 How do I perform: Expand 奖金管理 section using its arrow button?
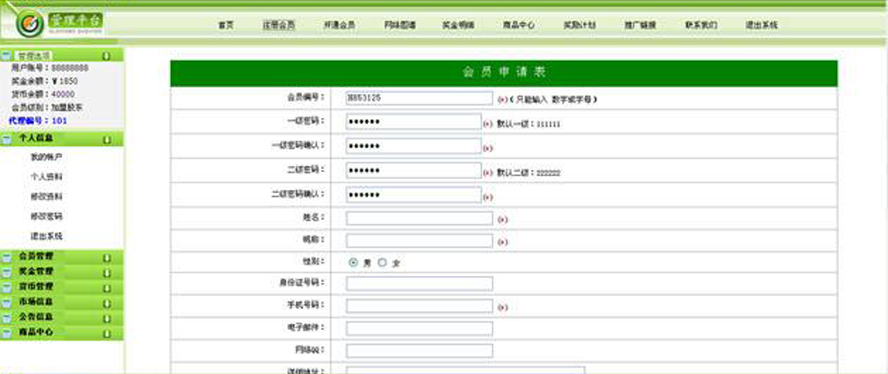click(x=106, y=273)
